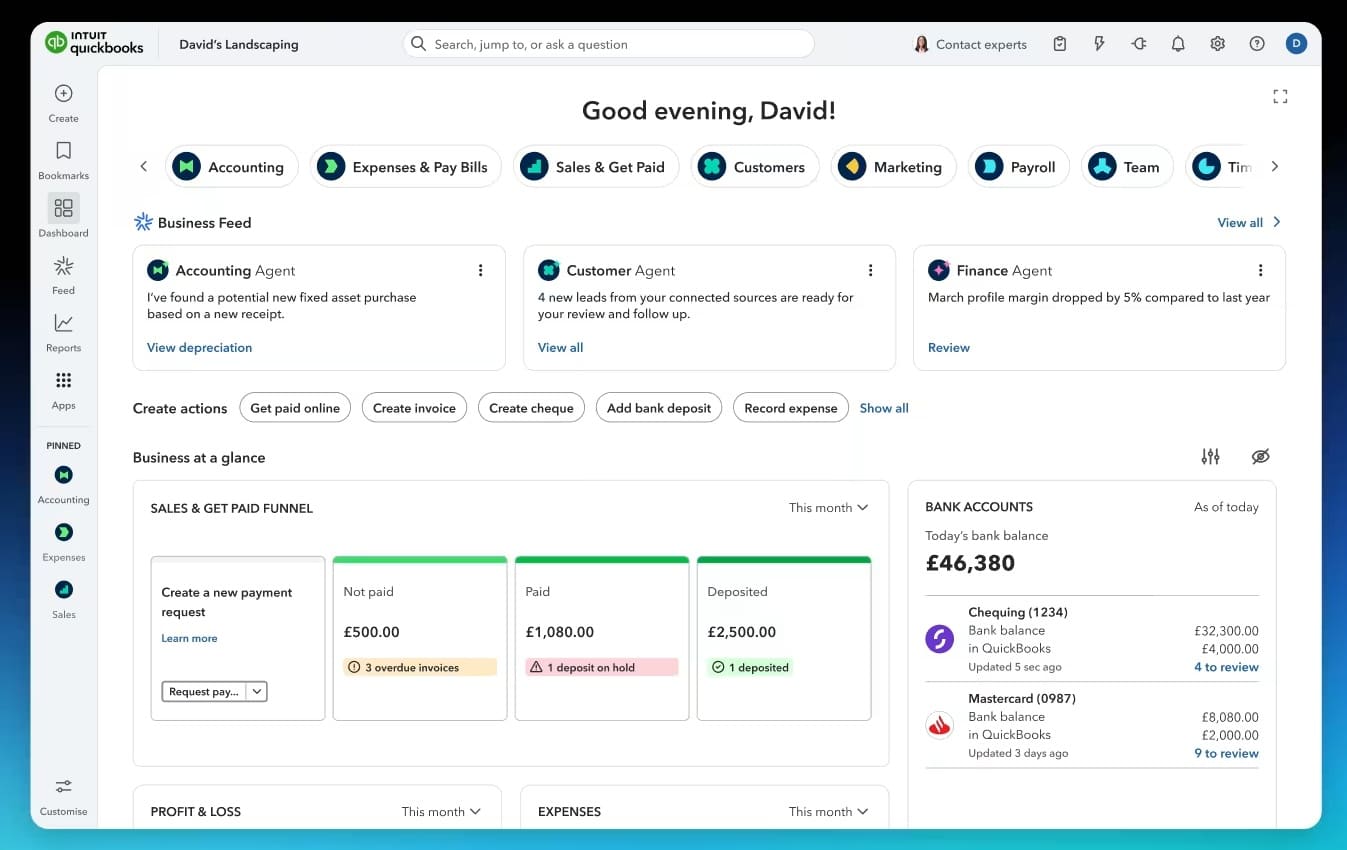Click View all in Customer Agent card
The width and height of the screenshot is (1347, 850).
pyautogui.click(x=560, y=347)
